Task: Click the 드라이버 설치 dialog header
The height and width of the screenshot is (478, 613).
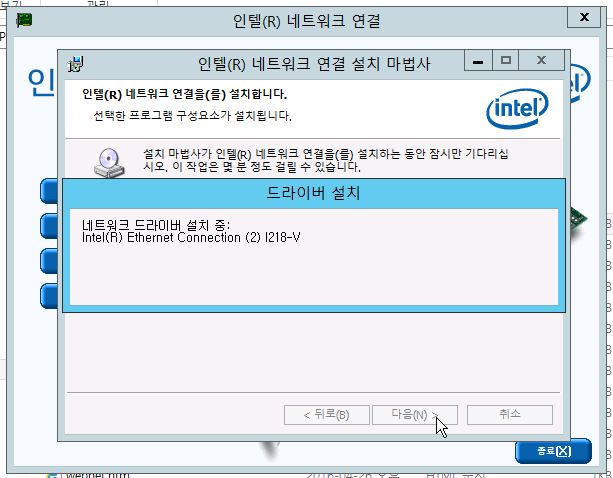Action: click(x=314, y=193)
